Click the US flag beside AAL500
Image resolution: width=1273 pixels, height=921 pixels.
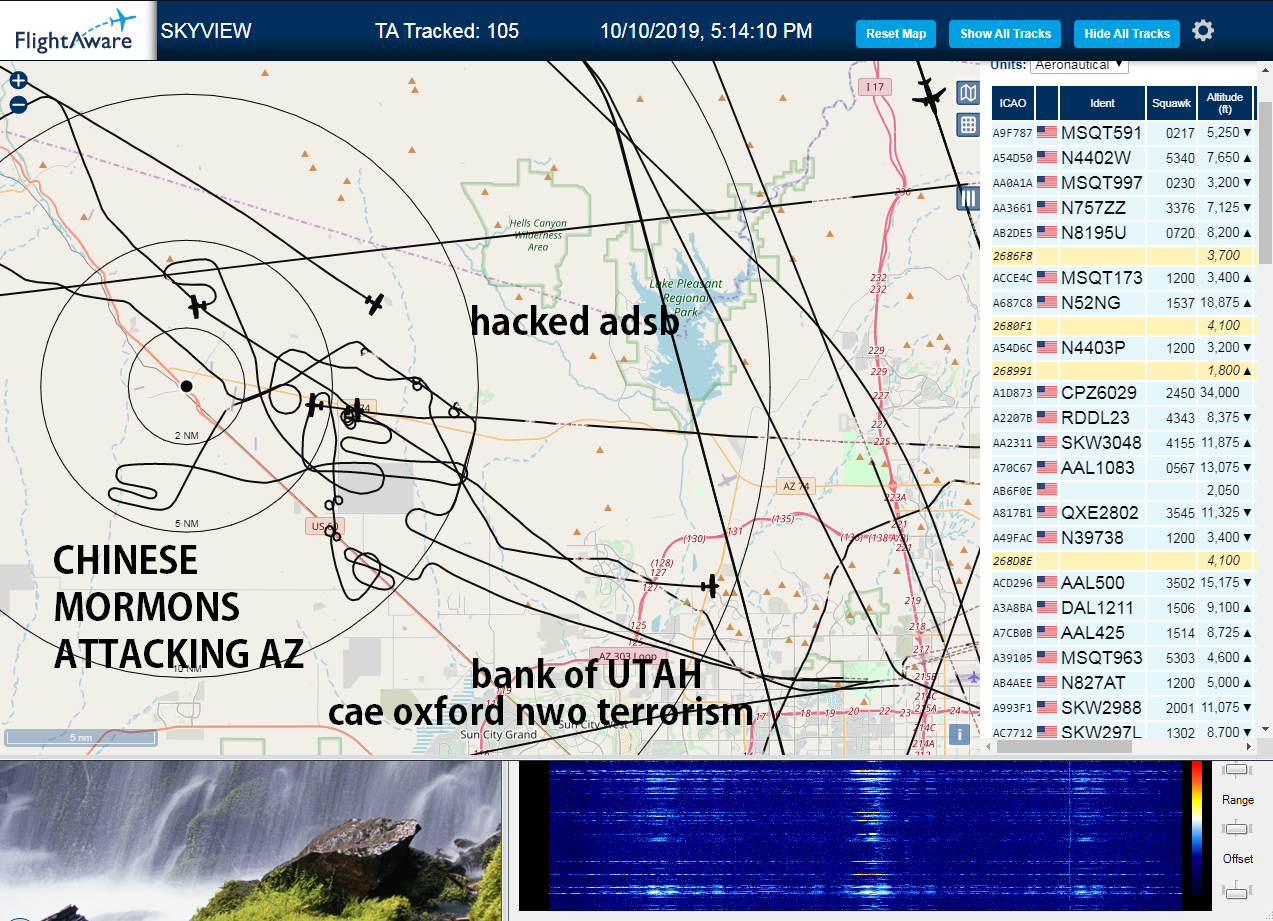pyautogui.click(x=1047, y=582)
